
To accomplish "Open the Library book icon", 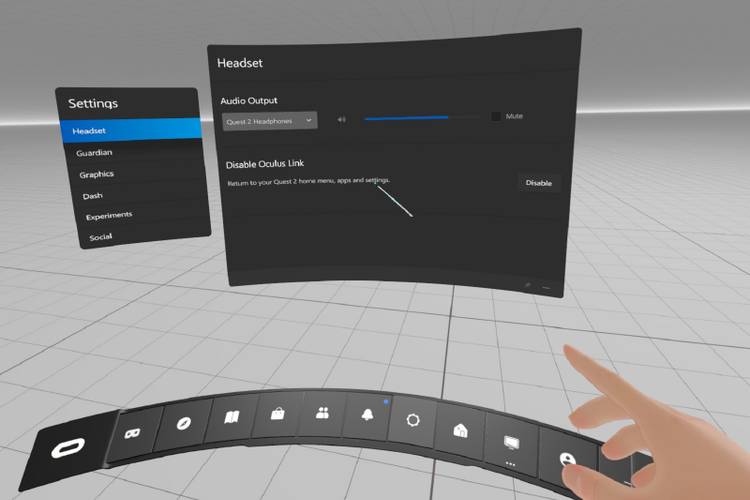I will [x=232, y=417].
